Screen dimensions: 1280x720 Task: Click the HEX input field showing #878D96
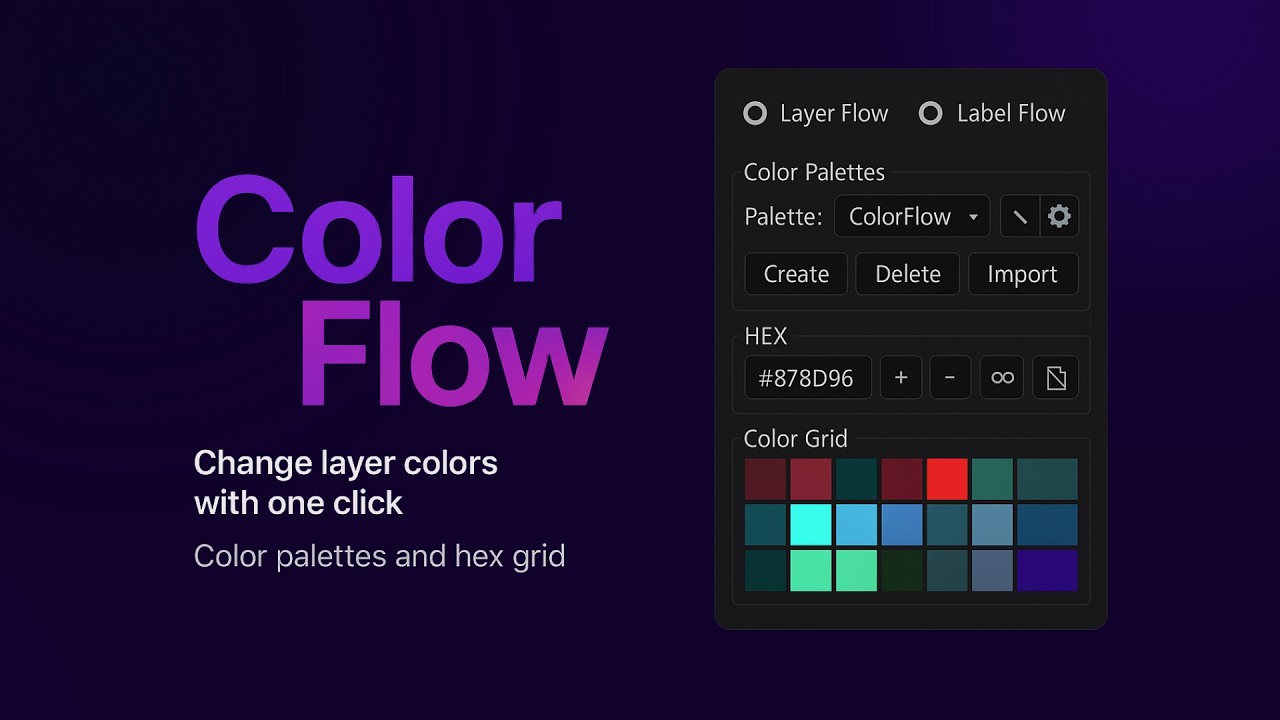[808, 377]
